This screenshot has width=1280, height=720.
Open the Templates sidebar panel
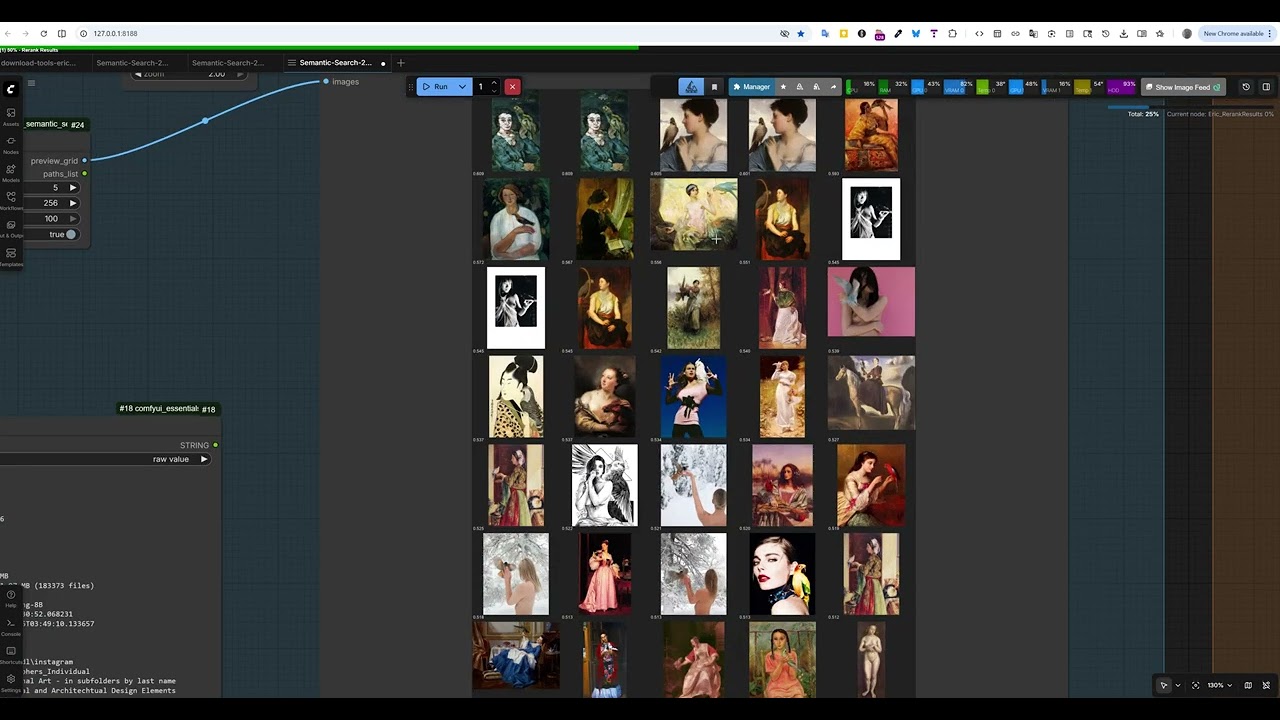click(x=11, y=257)
